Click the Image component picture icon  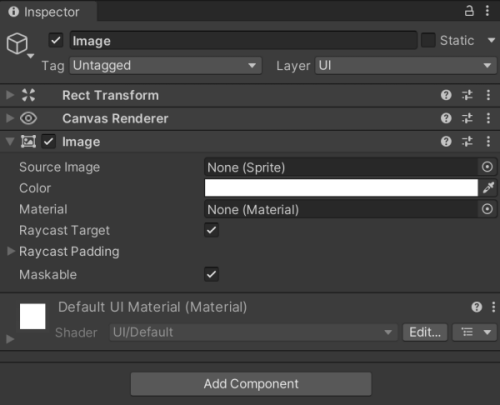click(28, 142)
